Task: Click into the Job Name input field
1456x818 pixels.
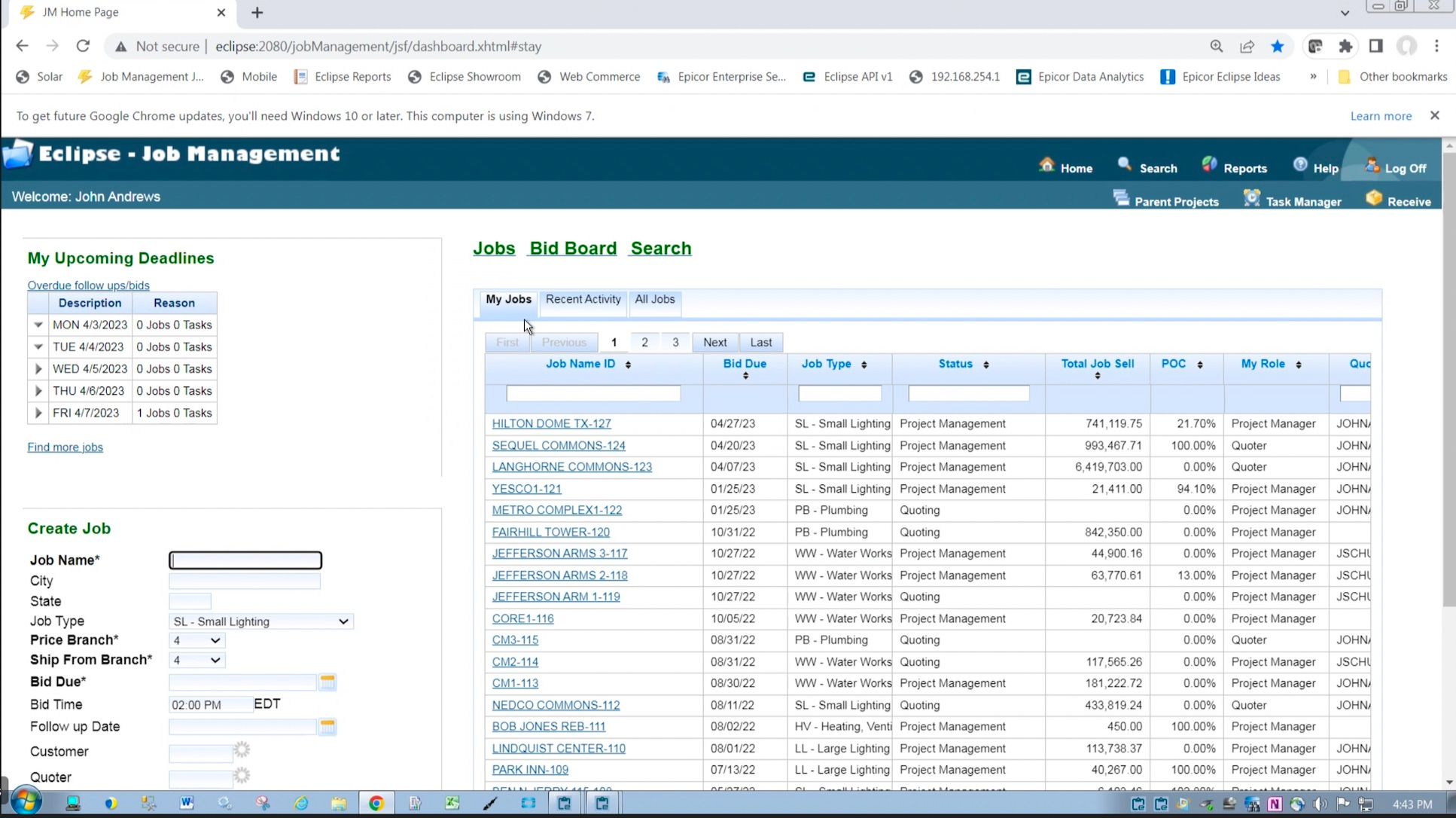Action: click(x=245, y=560)
